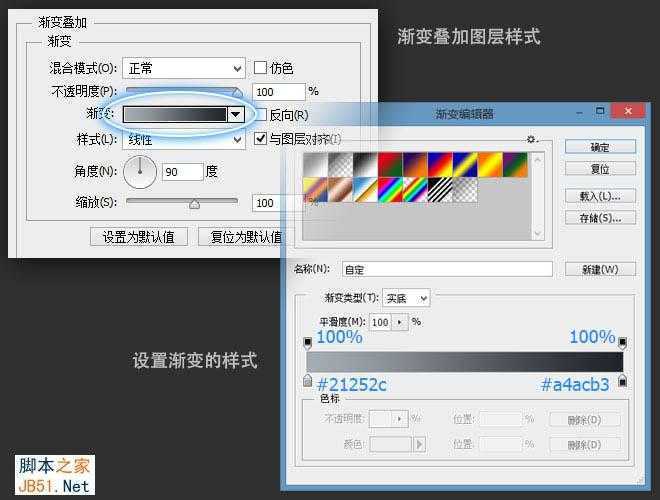Click the left opacity stop above gradient bar
Viewport: 660px width, 500px height.
[x=308, y=343]
